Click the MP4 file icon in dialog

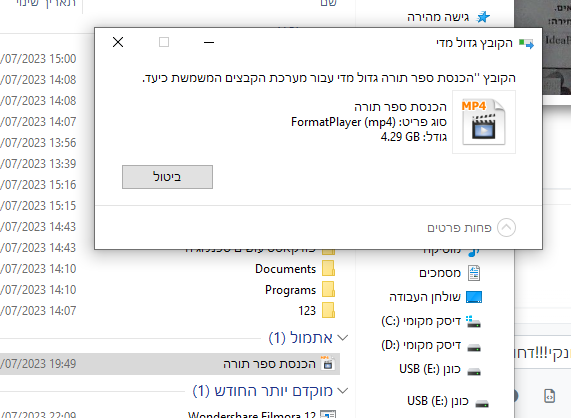coord(484,122)
